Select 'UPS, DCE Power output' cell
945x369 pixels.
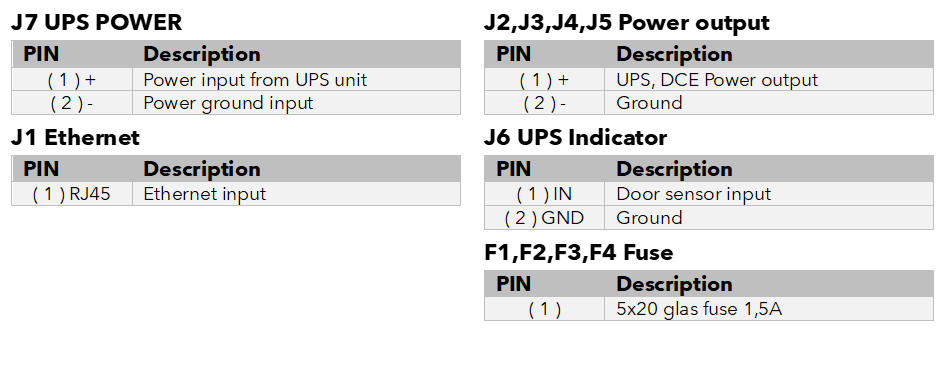[769, 80]
